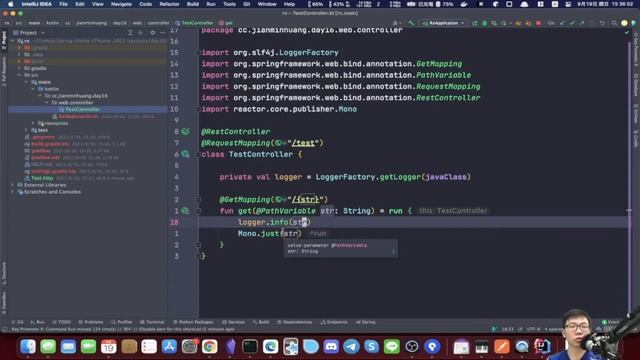Open the File menu

click(x=63, y=4)
